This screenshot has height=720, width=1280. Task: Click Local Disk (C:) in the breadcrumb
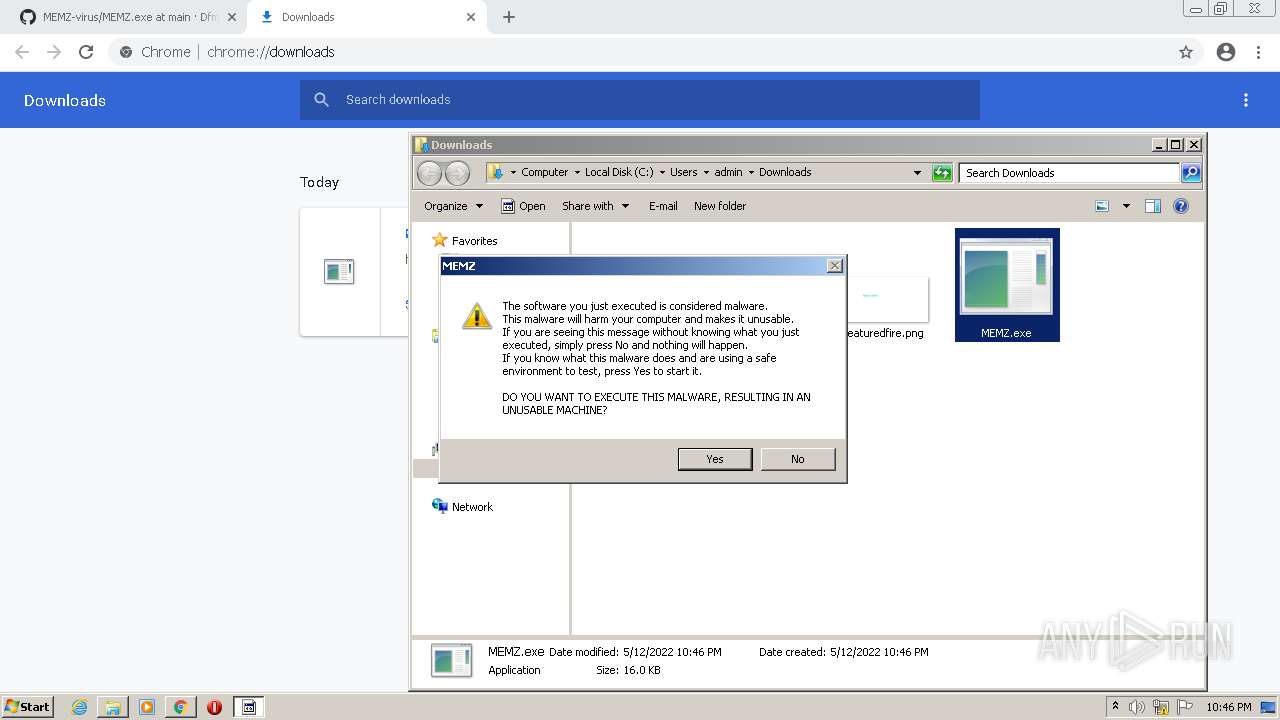coord(619,172)
